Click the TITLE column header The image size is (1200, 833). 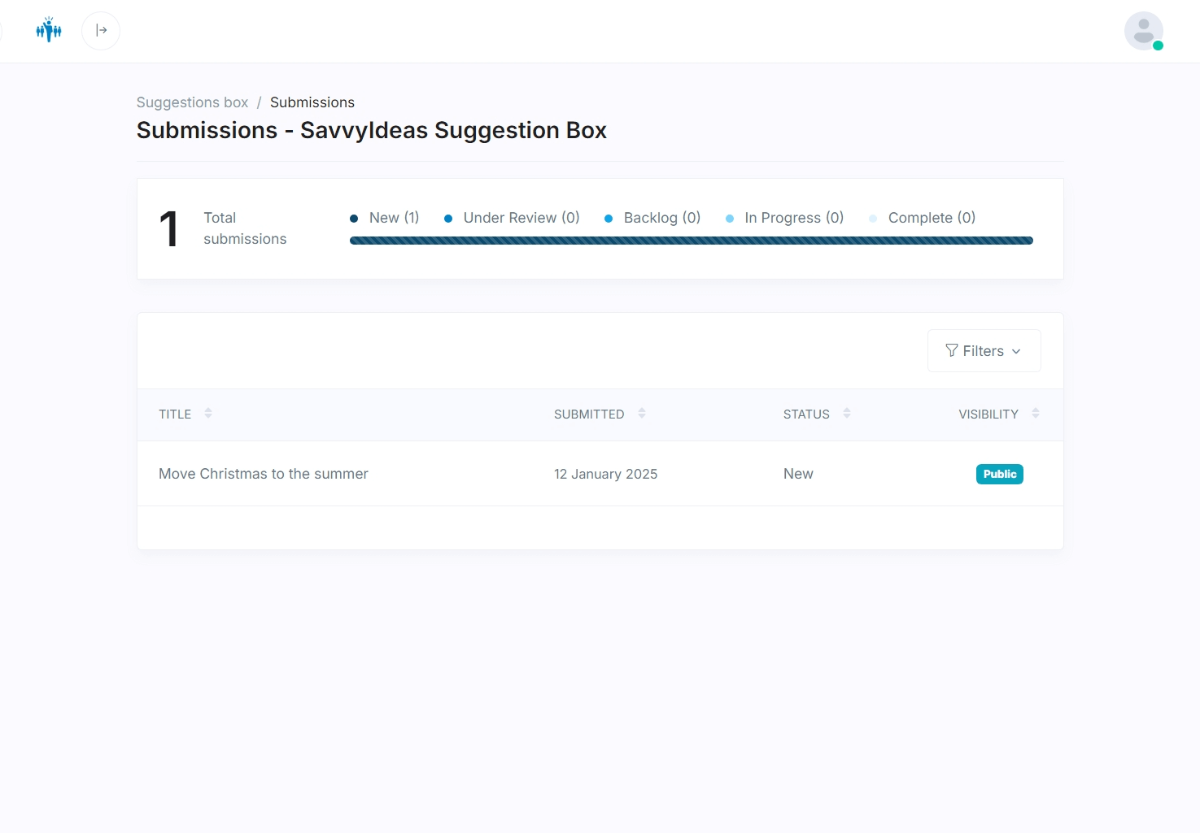point(175,414)
